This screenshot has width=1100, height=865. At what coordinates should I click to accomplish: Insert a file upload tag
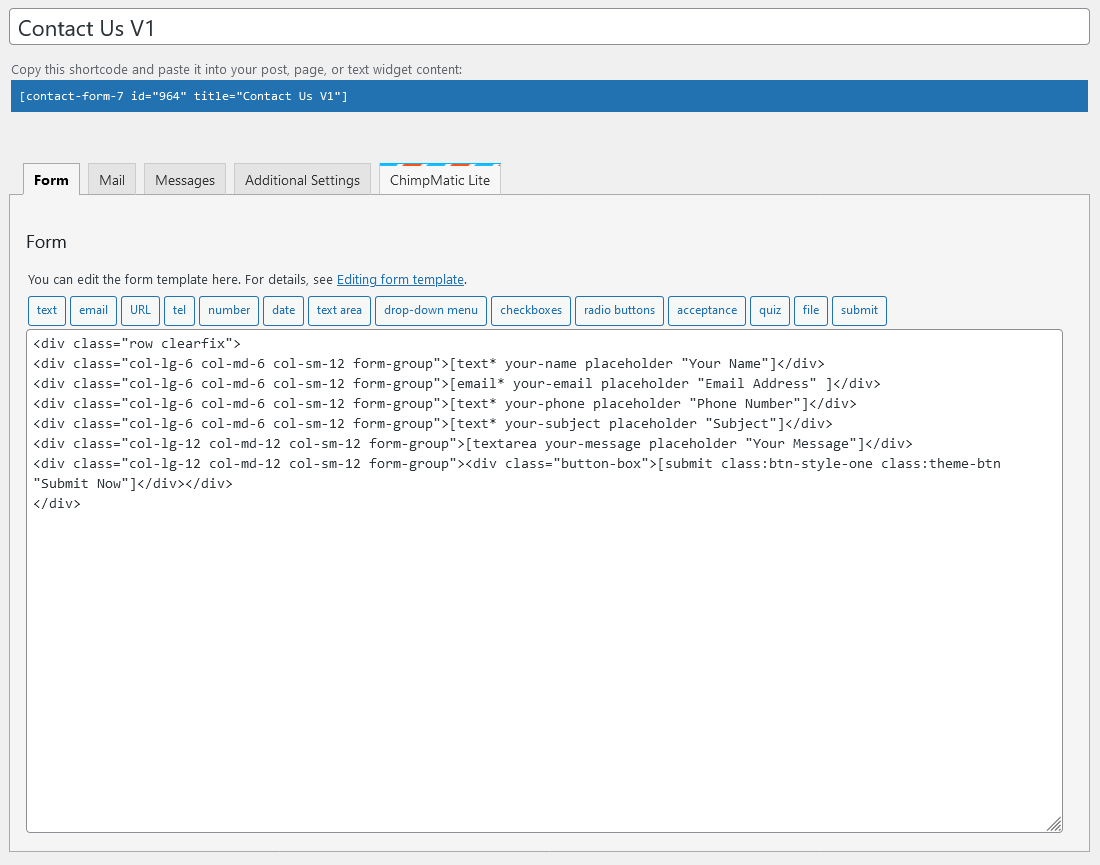(810, 310)
